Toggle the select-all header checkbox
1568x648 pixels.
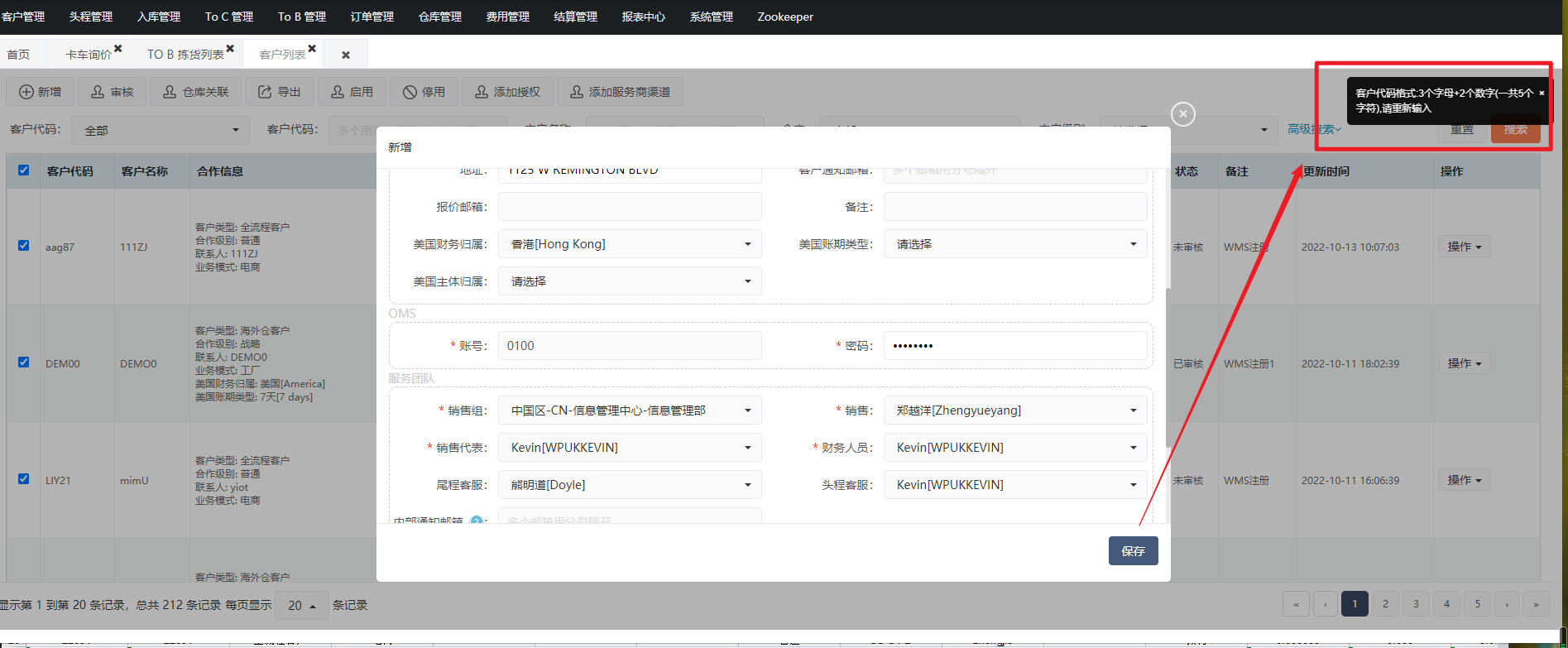coord(24,170)
